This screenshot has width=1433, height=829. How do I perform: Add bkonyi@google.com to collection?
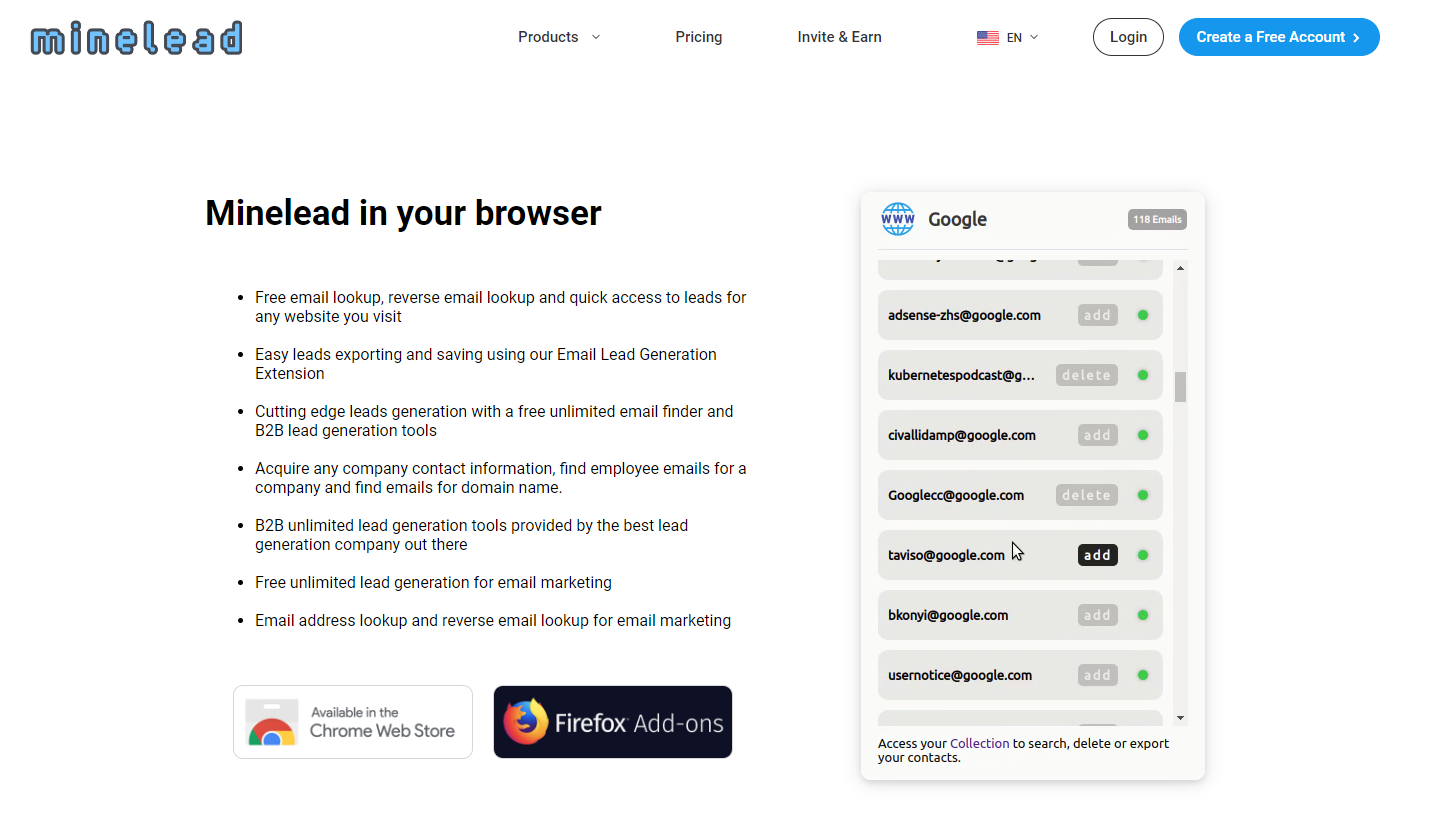point(1098,615)
